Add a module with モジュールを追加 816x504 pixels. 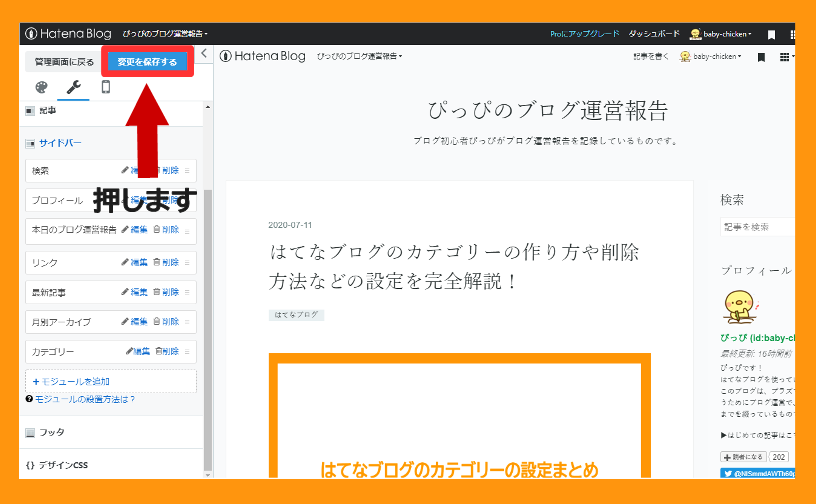tap(111, 382)
